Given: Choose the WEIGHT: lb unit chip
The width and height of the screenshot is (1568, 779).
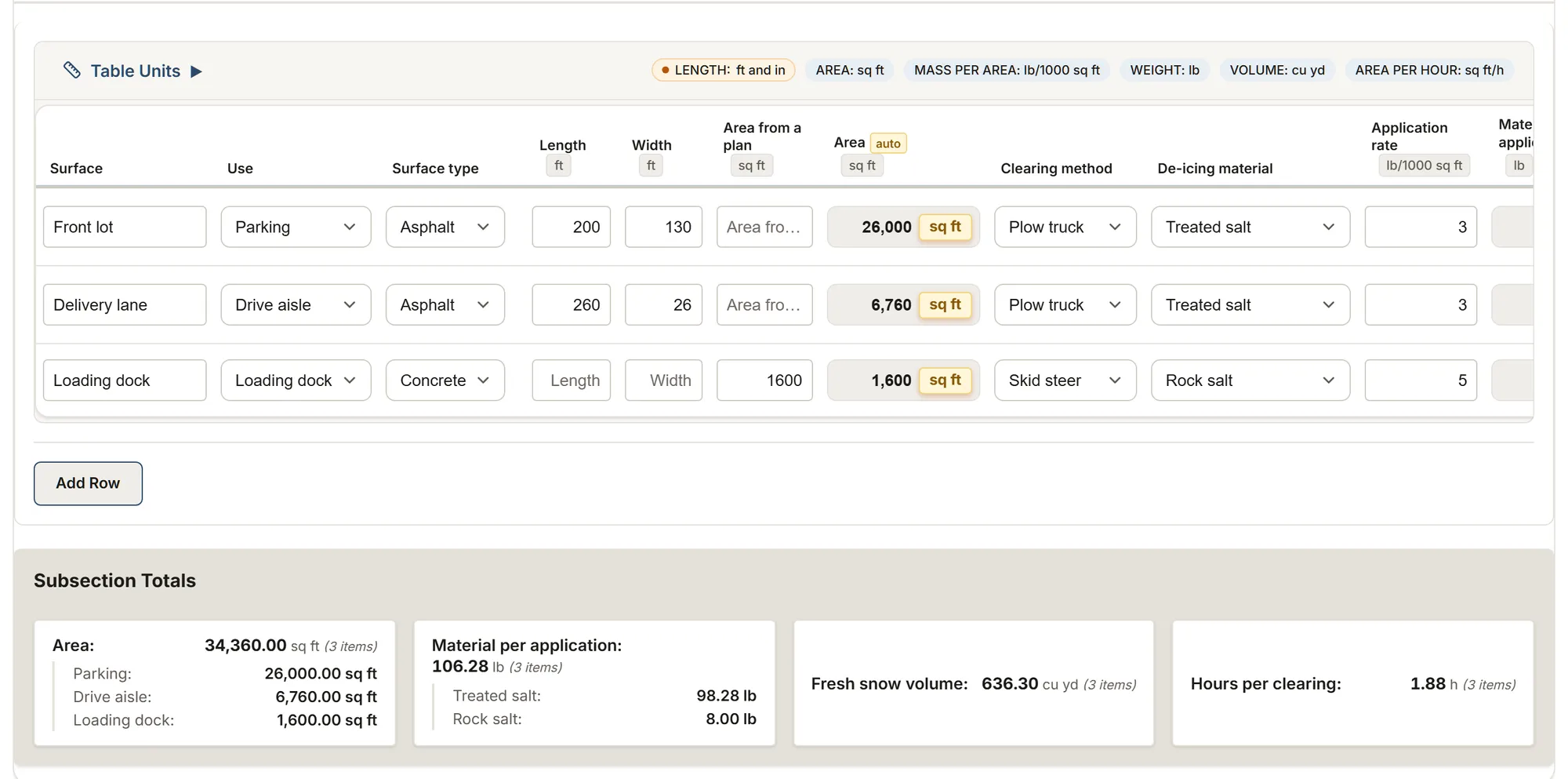Looking at the screenshot, I should tap(1164, 70).
